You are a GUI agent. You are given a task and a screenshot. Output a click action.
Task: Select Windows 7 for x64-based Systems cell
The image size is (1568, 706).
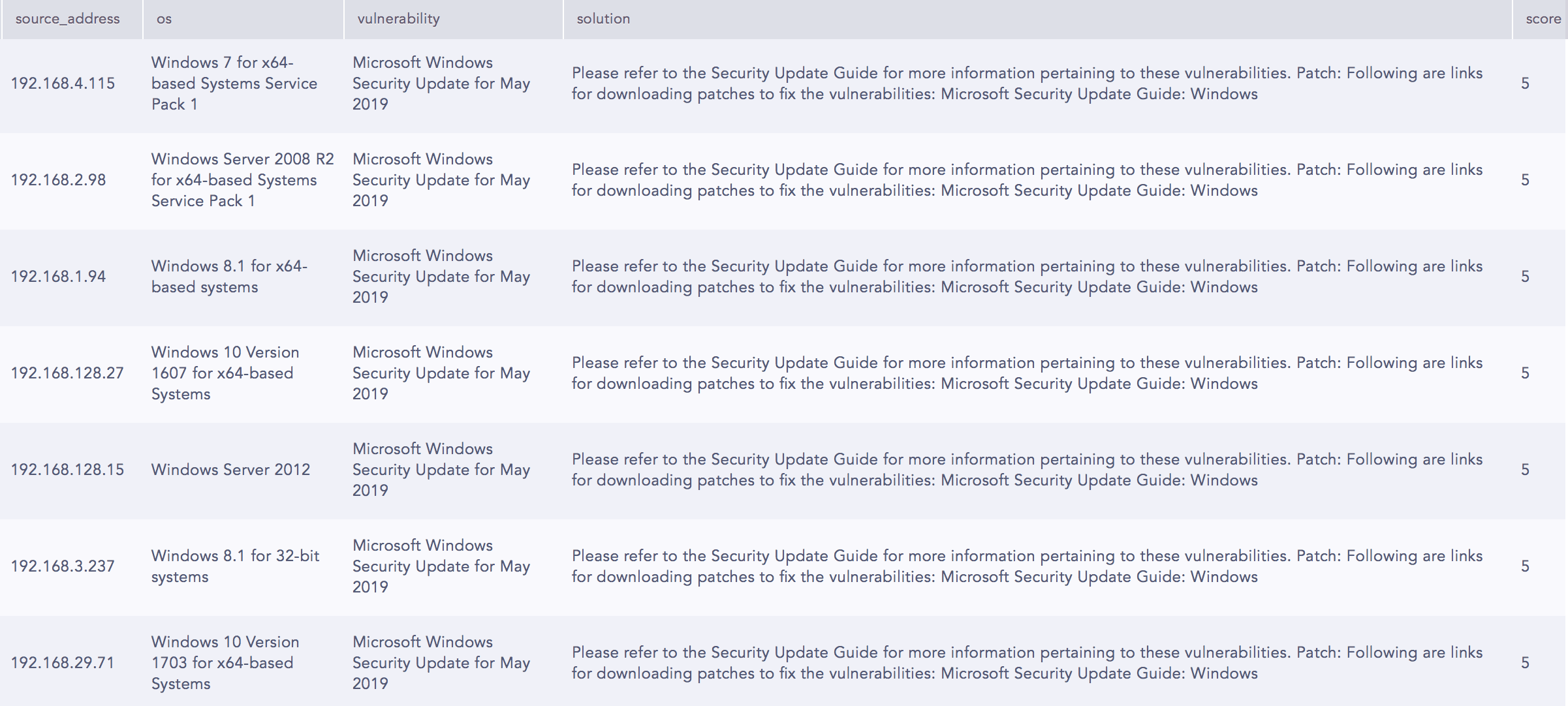click(234, 84)
